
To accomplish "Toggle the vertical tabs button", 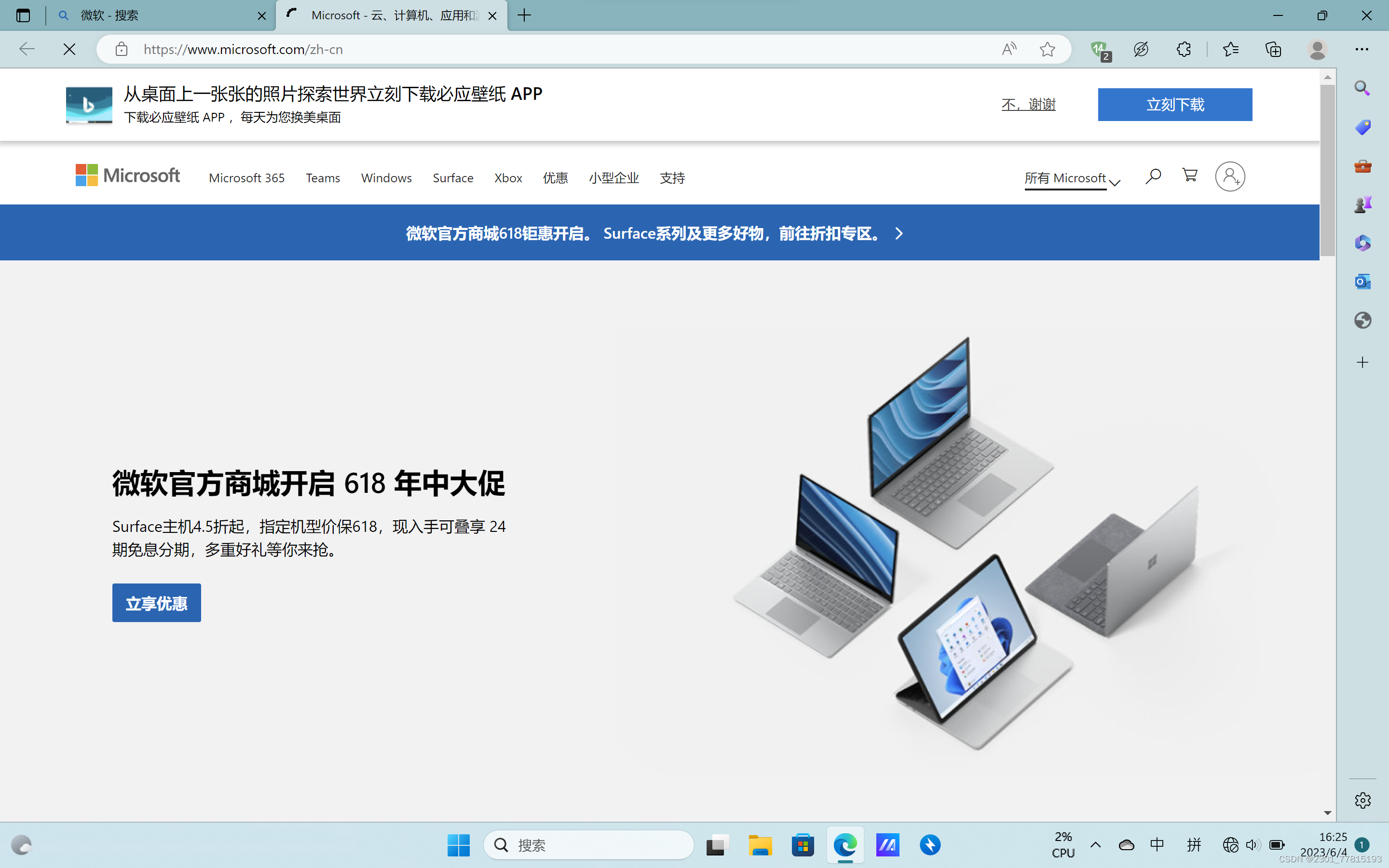I will [23, 15].
